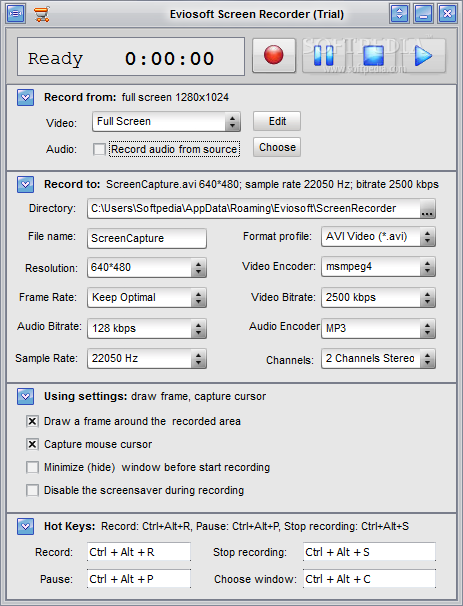This screenshot has width=463, height=606.
Task: Play the recorded video with play button
Action: click(x=424, y=55)
